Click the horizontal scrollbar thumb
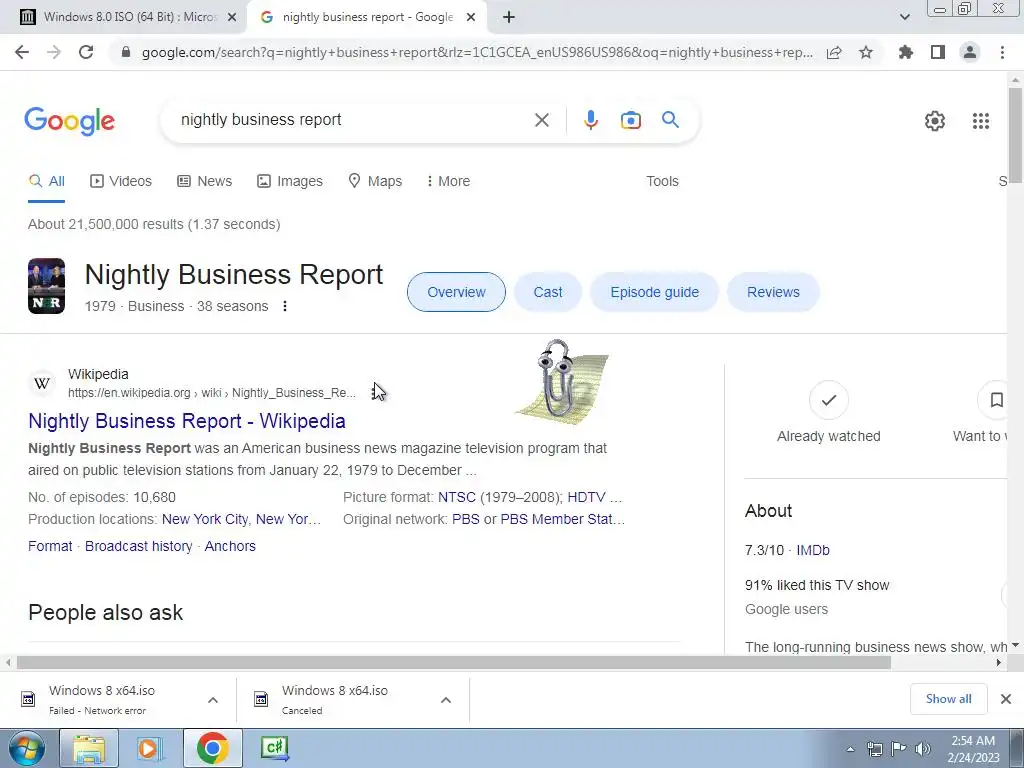 453,662
